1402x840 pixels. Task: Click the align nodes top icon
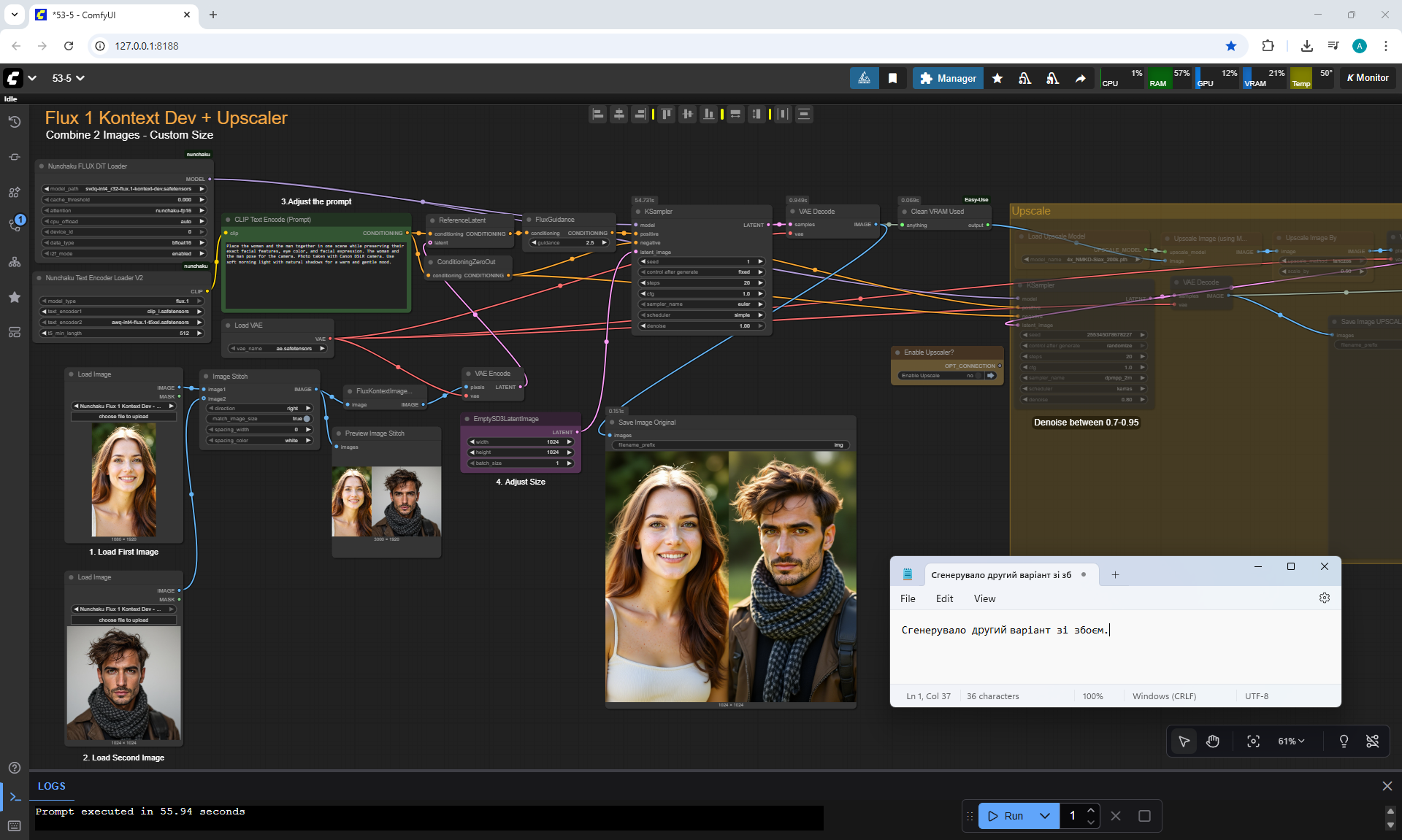click(666, 114)
